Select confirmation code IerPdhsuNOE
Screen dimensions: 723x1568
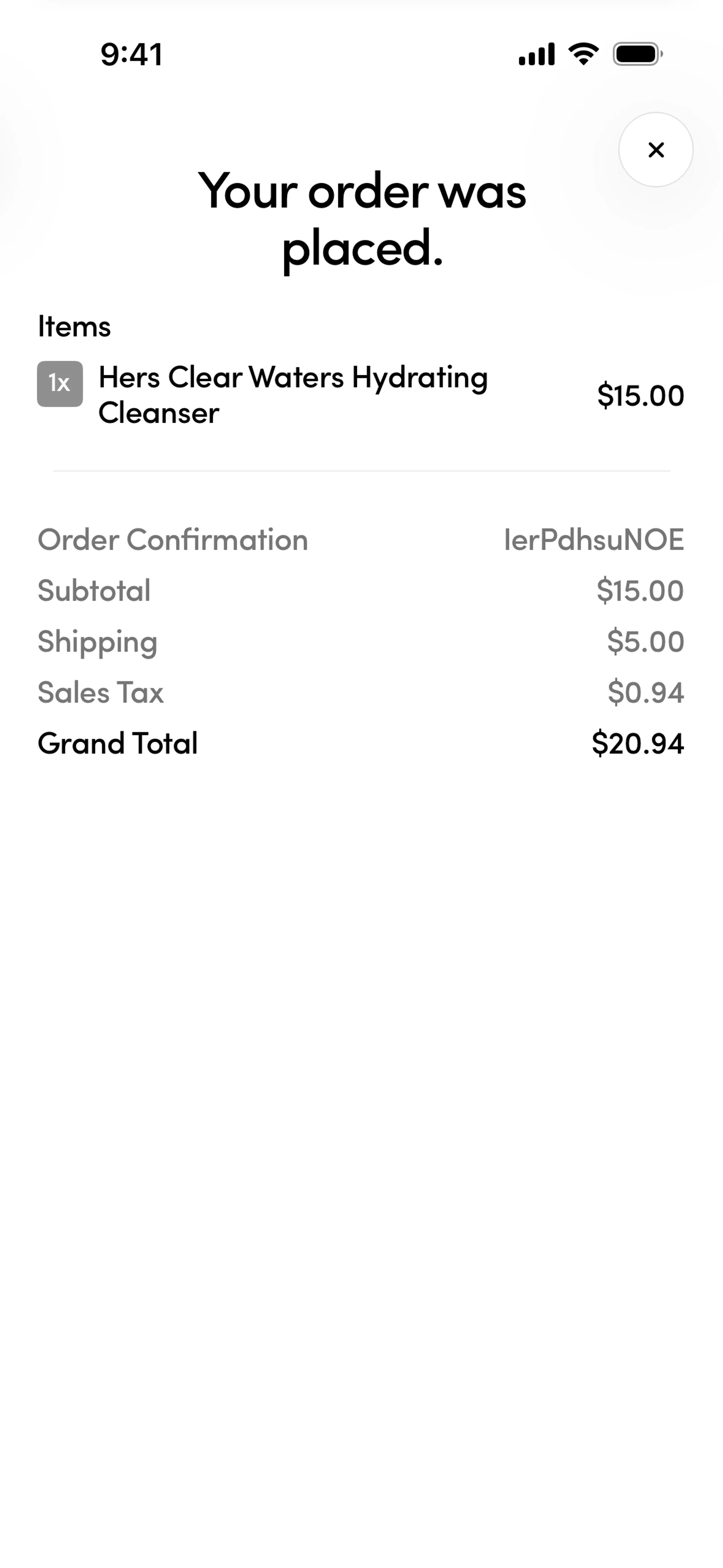[x=593, y=540]
